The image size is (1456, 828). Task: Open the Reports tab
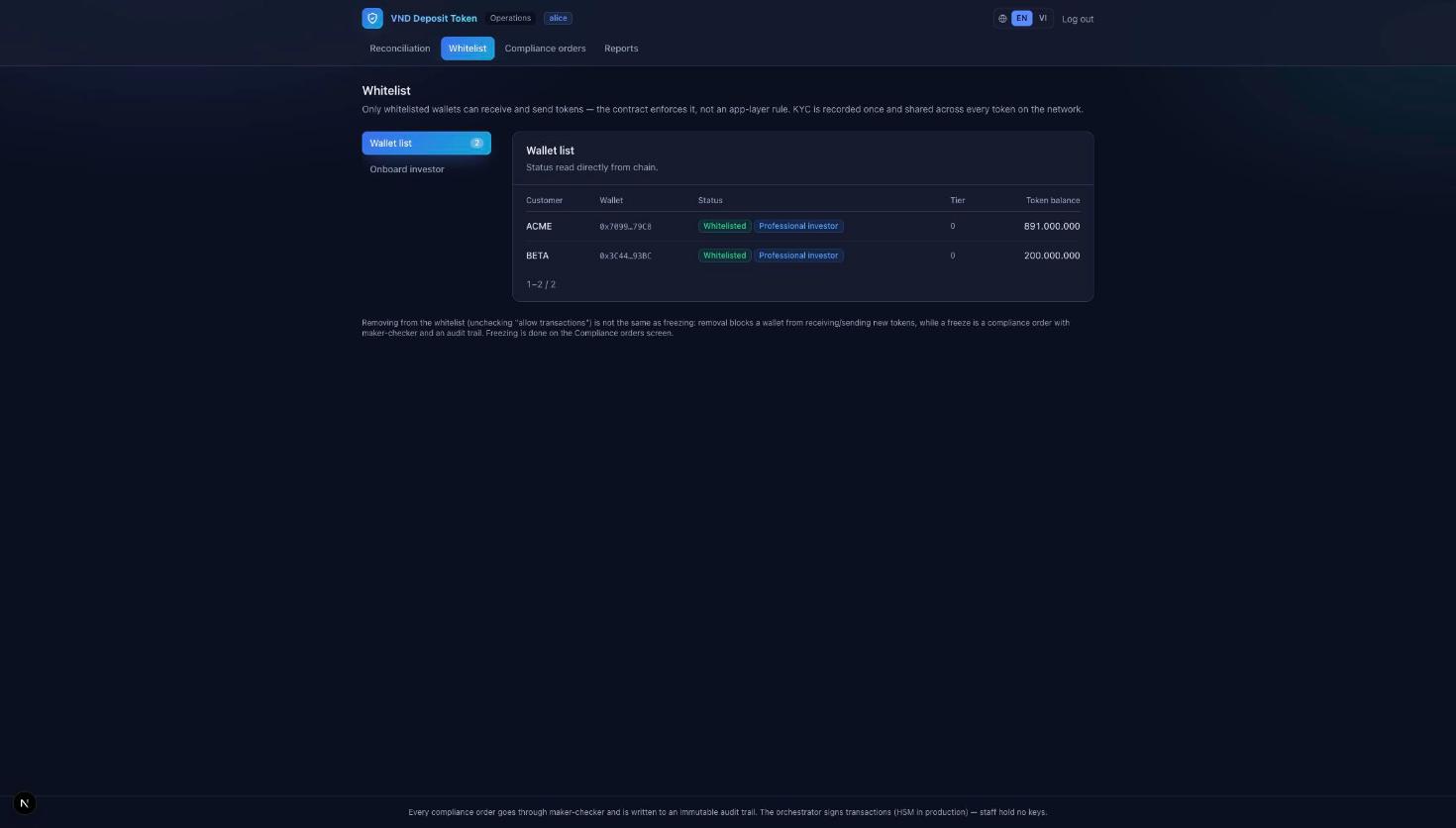[621, 48]
